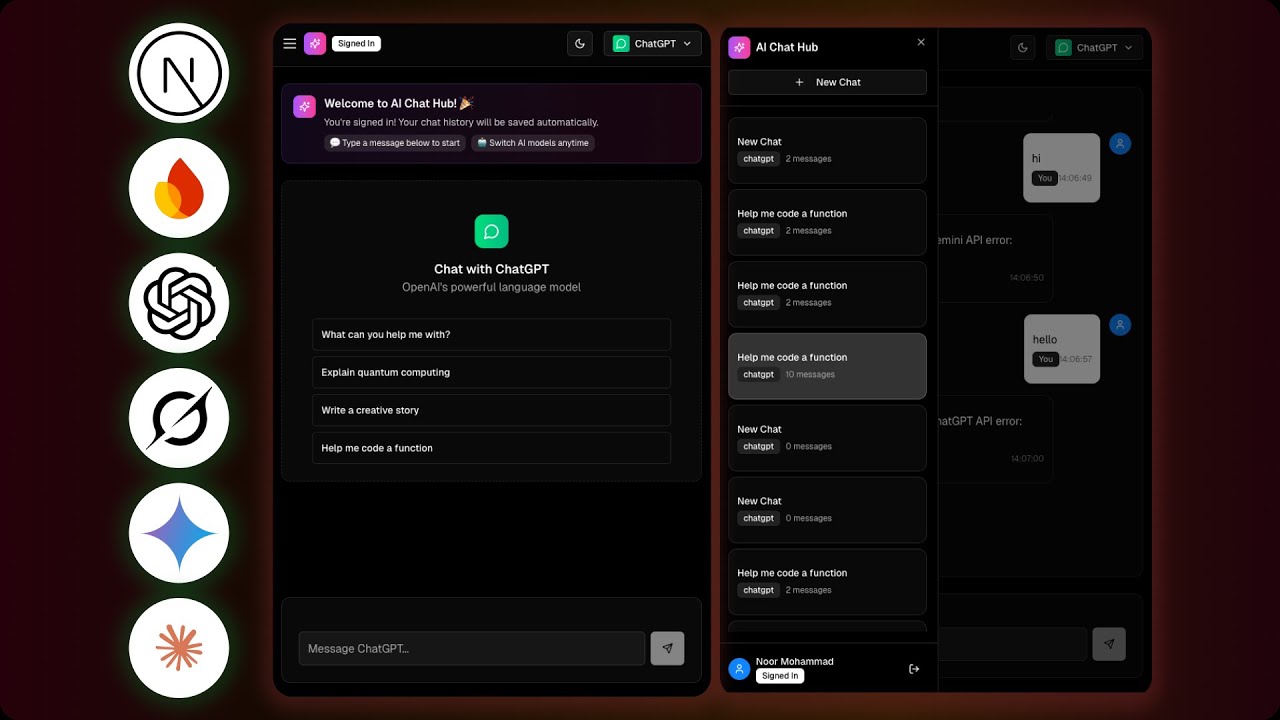Click the green ChatGPT icon in model dropdown
Viewport: 1280px width, 720px height.
tap(621, 44)
